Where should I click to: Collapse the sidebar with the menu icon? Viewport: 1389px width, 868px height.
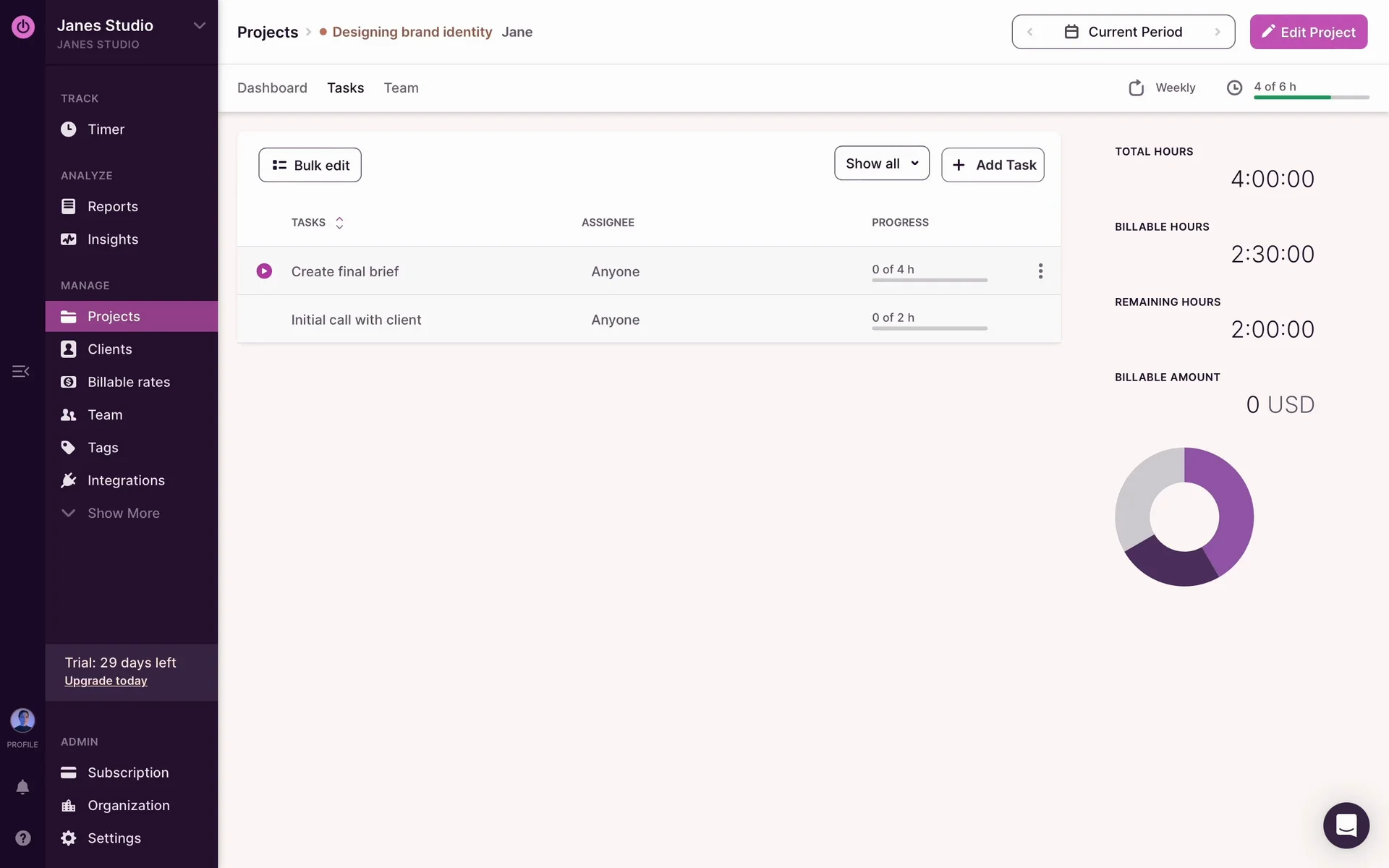point(20,371)
